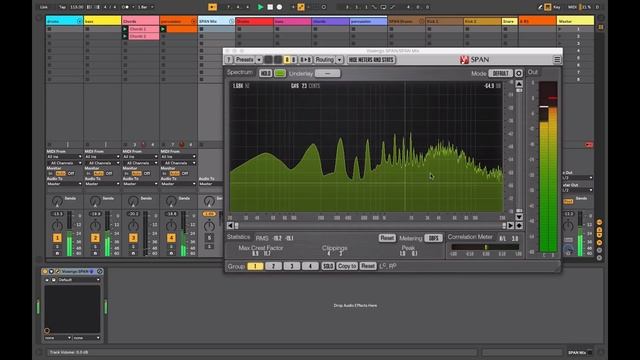Launch the first pink Chords clip
The height and width of the screenshot is (360, 640).
tap(125, 29)
